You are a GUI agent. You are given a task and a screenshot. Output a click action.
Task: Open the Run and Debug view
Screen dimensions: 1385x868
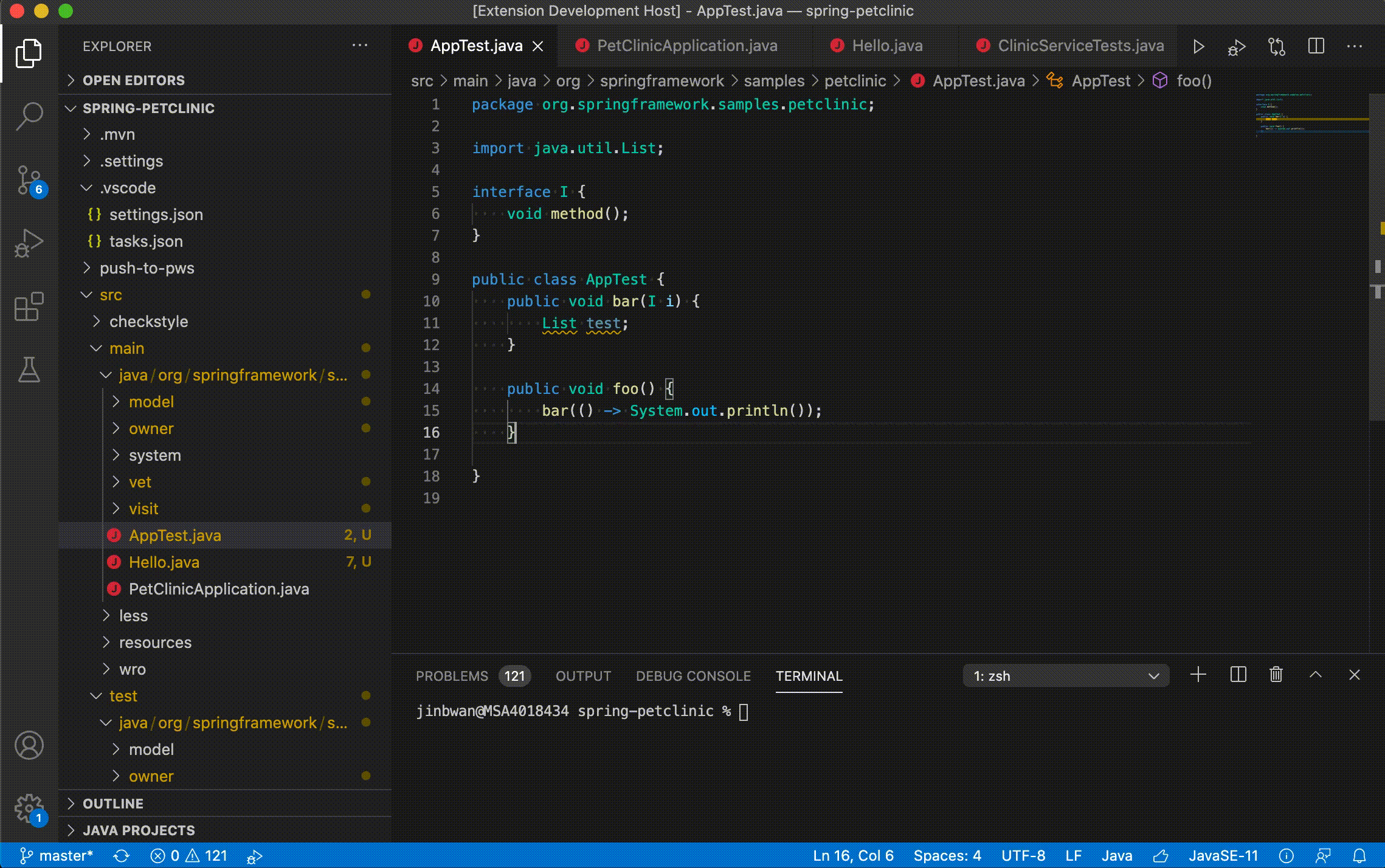[29, 243]
